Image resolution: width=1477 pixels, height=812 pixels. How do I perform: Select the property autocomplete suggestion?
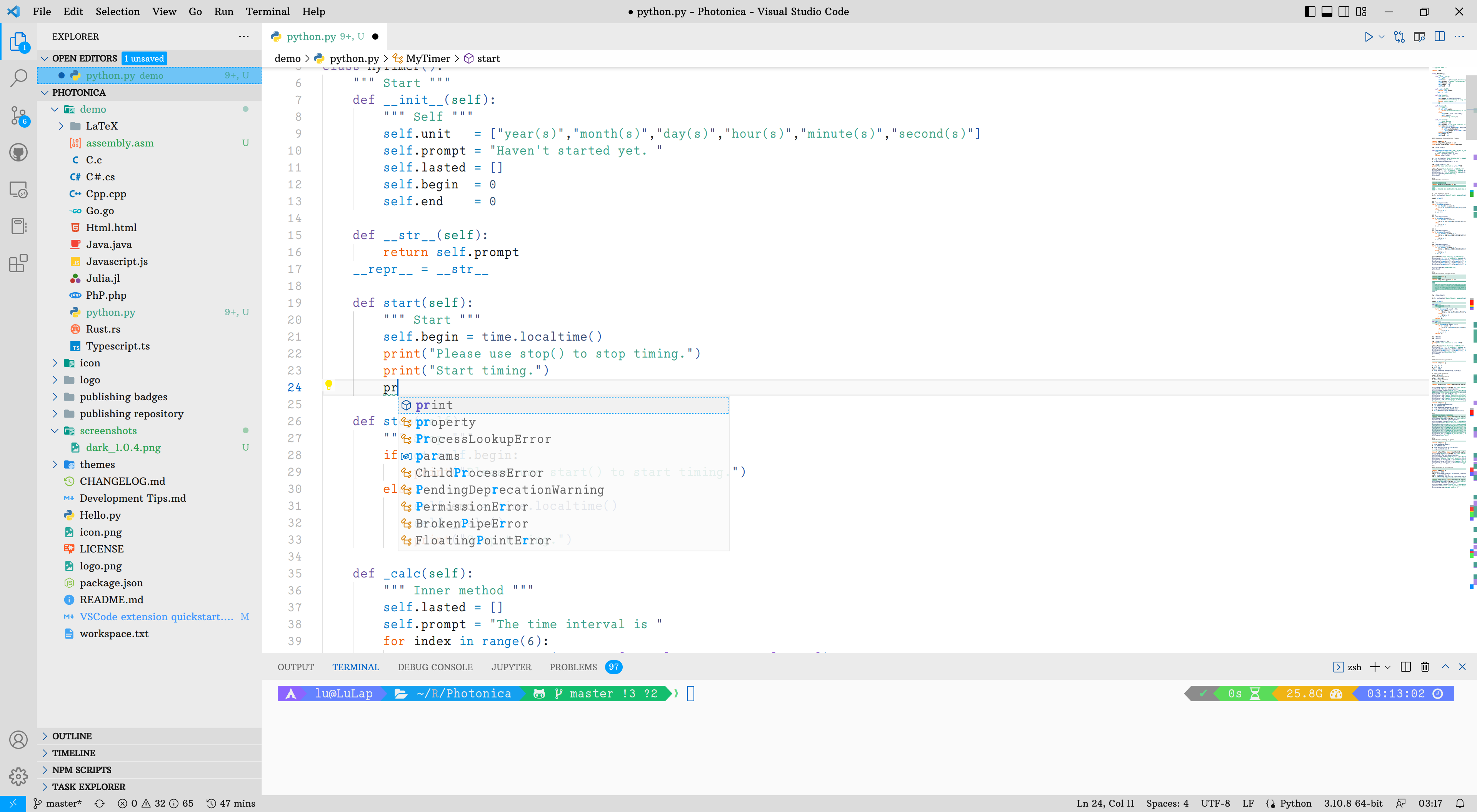445,422
